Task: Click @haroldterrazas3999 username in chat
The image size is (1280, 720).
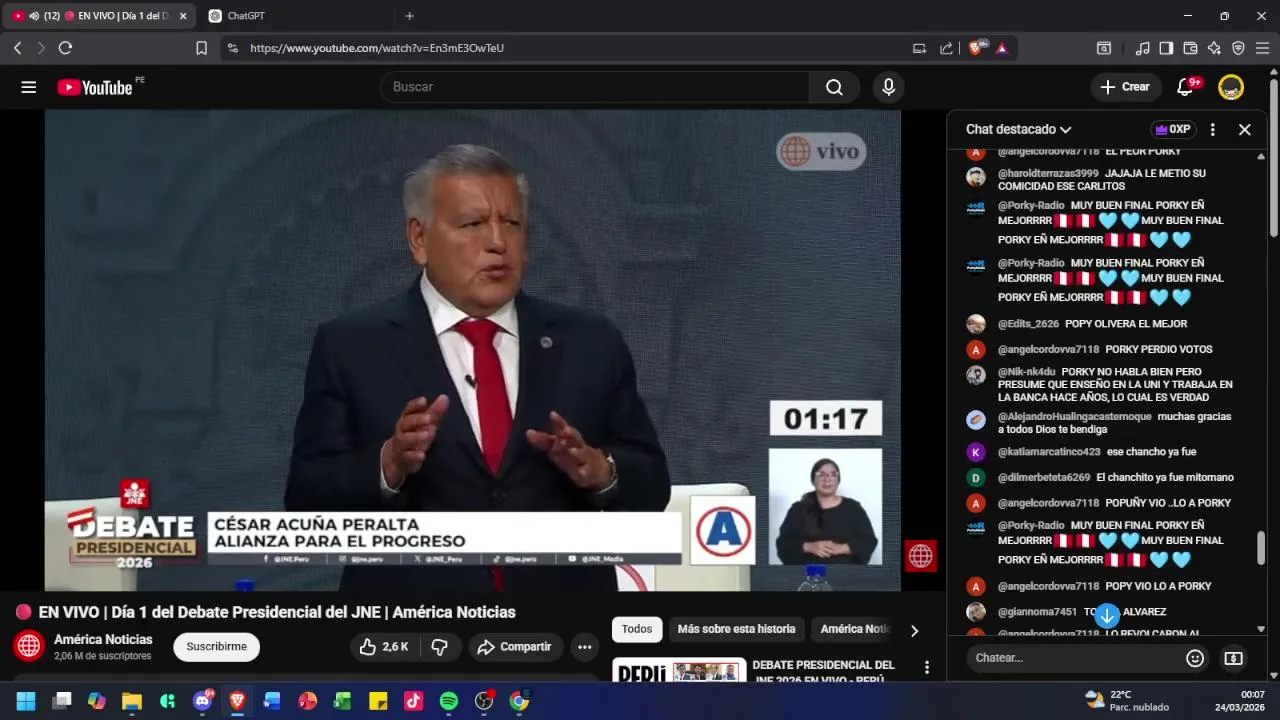Action: click(x=1048, y=173)
